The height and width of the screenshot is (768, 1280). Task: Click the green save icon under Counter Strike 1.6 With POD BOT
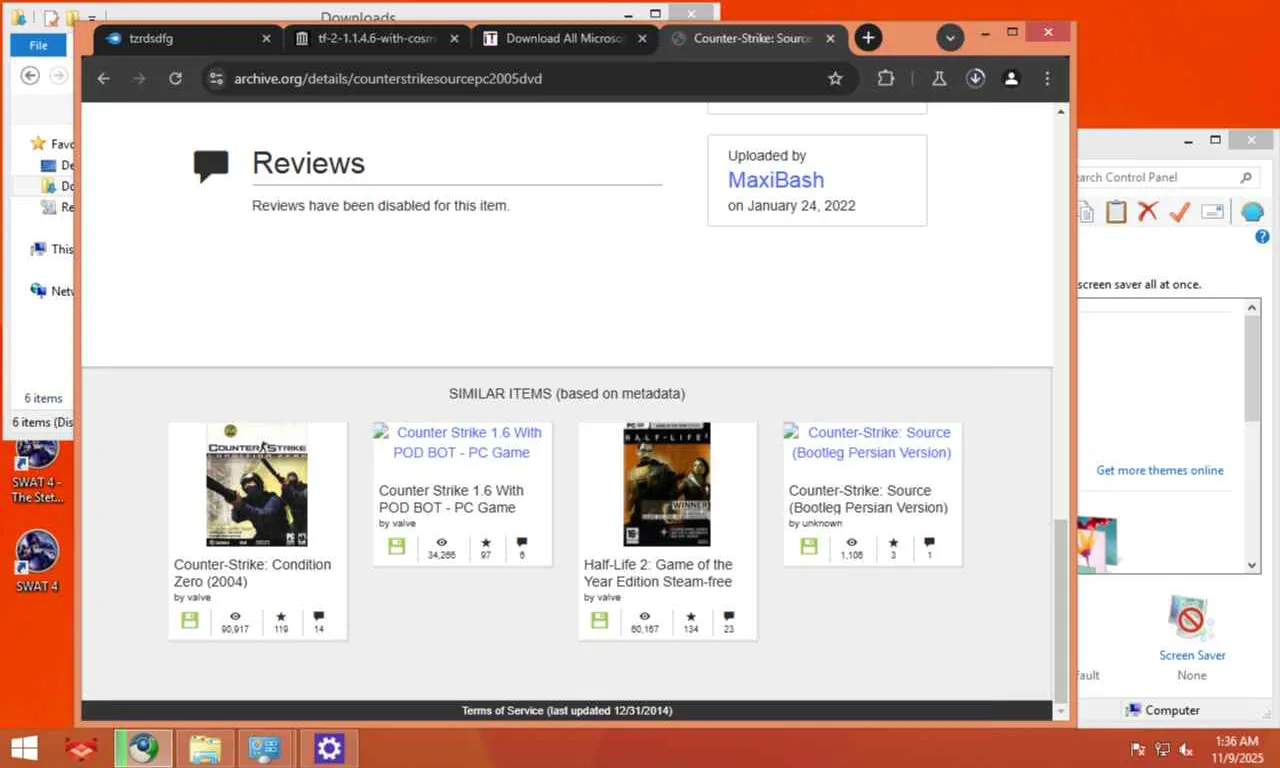[396, 546]
